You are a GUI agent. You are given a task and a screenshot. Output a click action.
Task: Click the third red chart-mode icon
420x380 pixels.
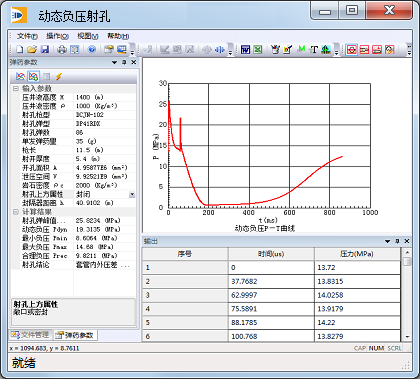point(377,50)
